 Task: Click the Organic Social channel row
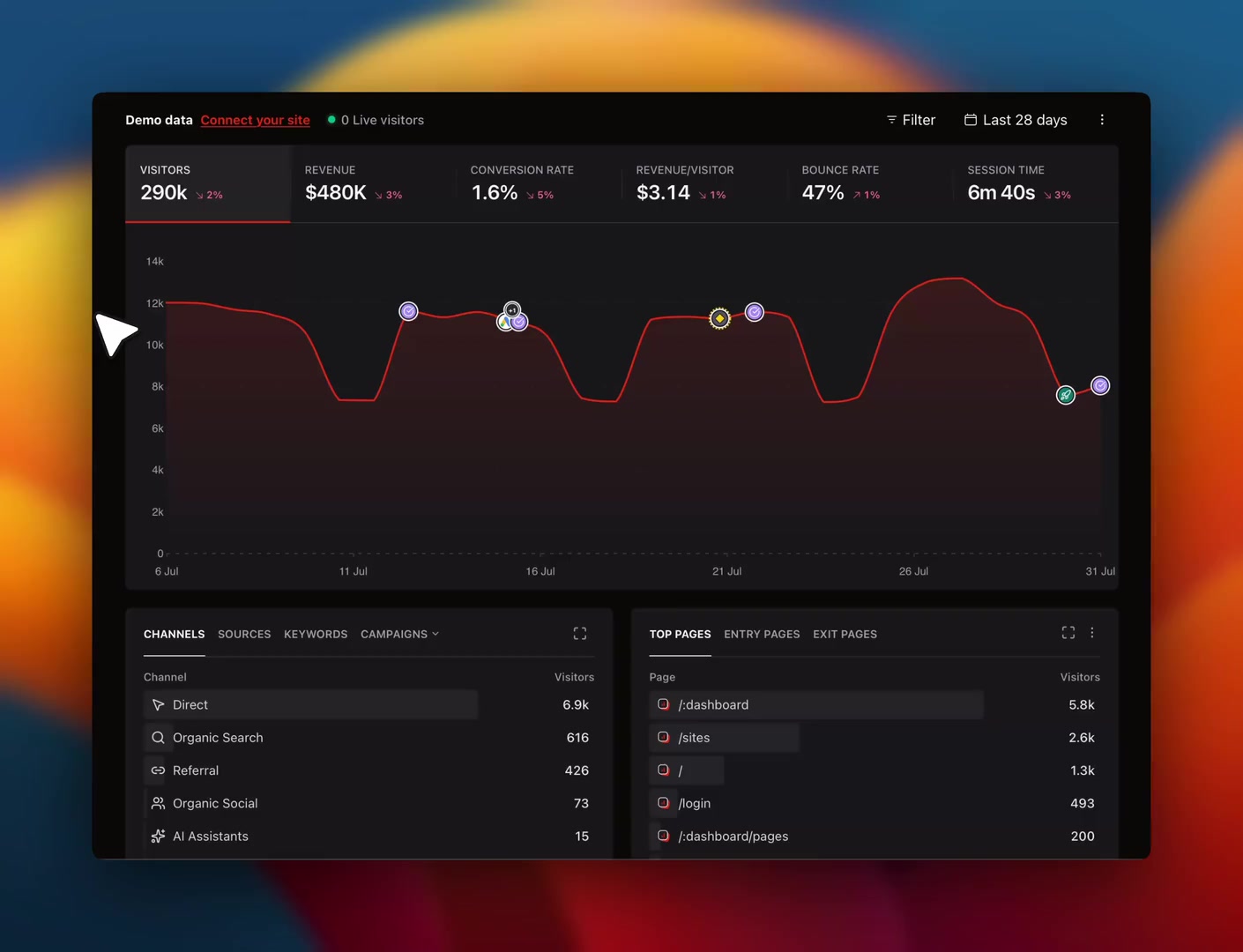click(x=368, y=803)
